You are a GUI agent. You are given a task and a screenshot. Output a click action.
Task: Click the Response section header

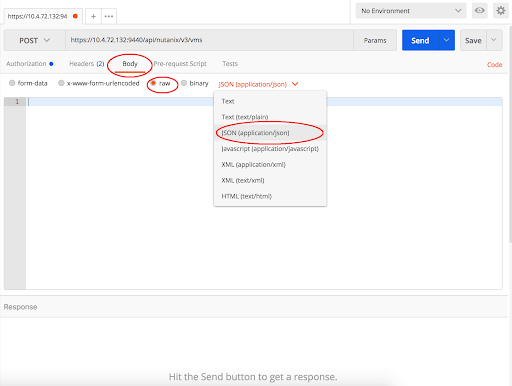click(x=254, y=307)
